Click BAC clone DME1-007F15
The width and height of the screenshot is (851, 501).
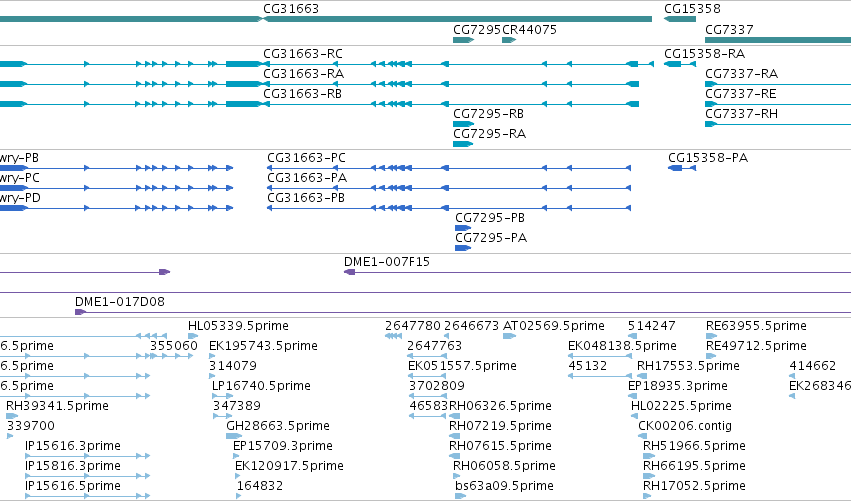point(387,262)
